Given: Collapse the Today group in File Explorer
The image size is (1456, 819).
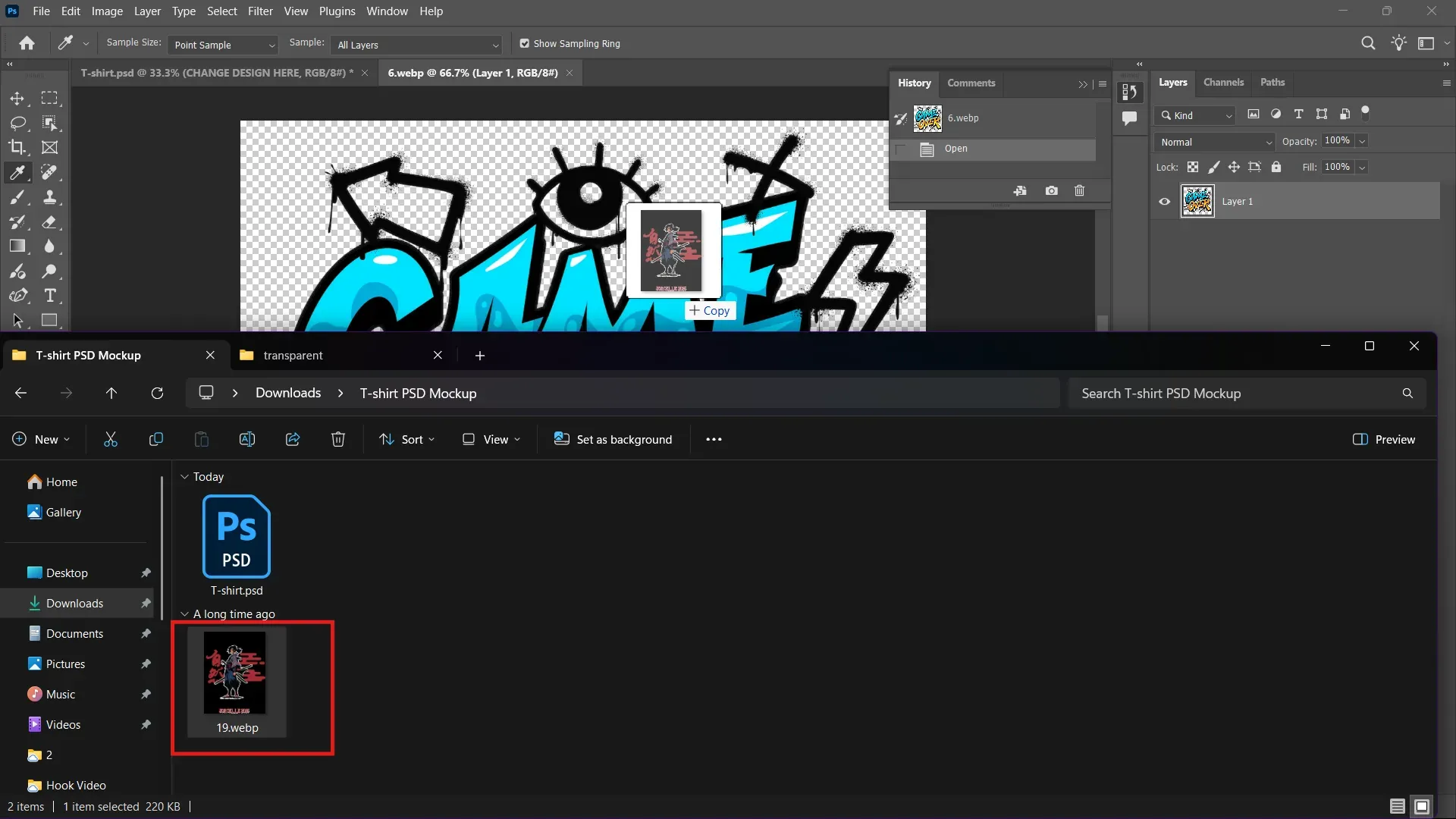Looking at the screenshot, I should [184, 477].
